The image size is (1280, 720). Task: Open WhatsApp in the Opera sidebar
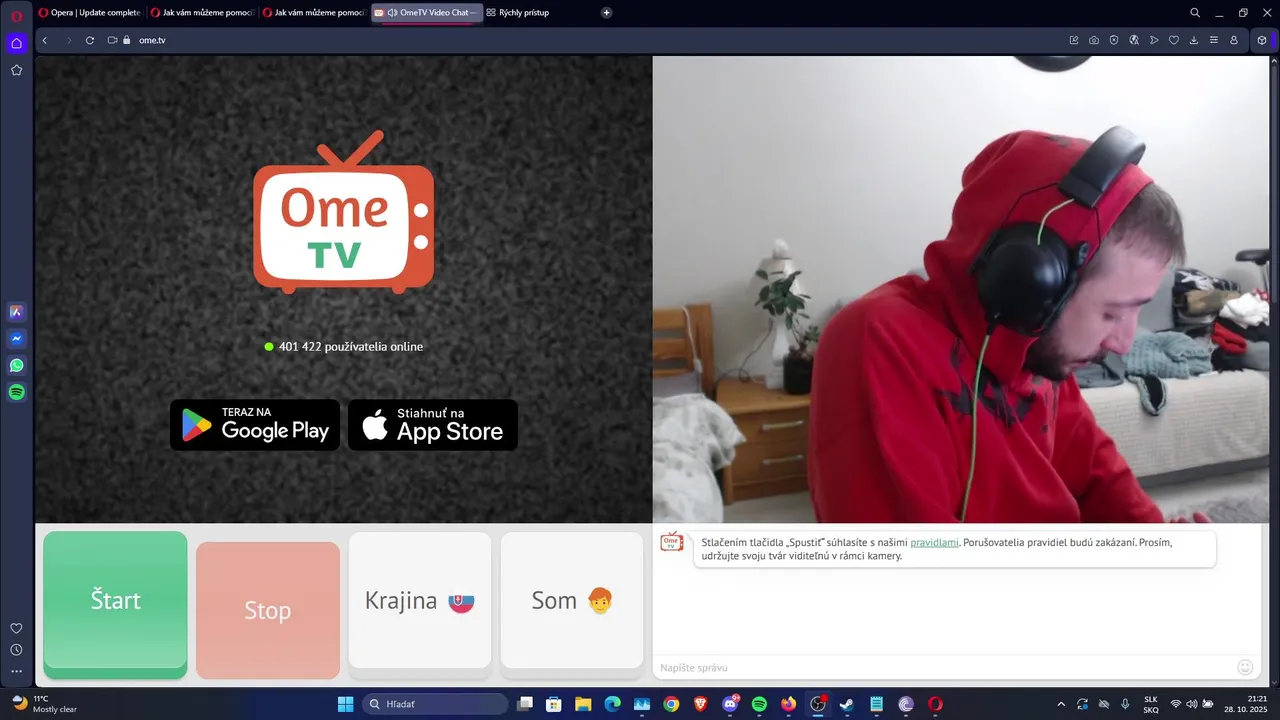coord(16,366)
